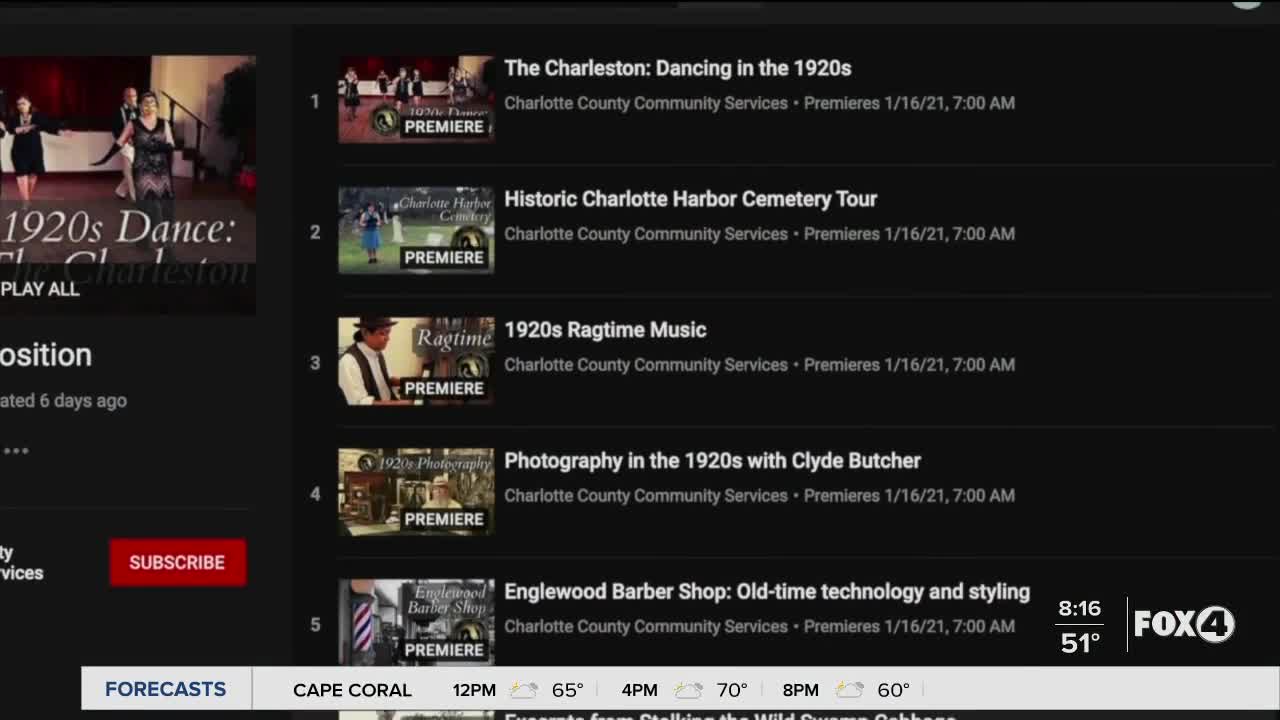Open title The Charleston: Dancing in the 1920s
The image size is (1280, 720).
(677, 68)
